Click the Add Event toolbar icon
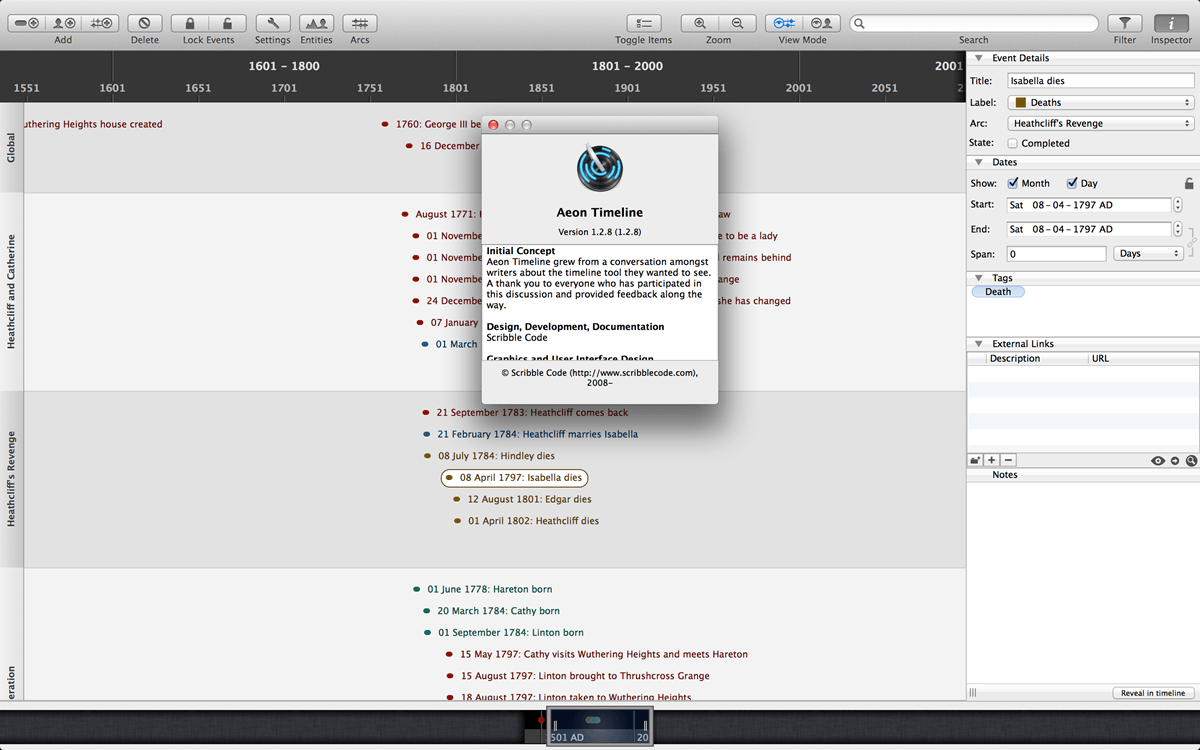1200x750 pixels. 28,23
